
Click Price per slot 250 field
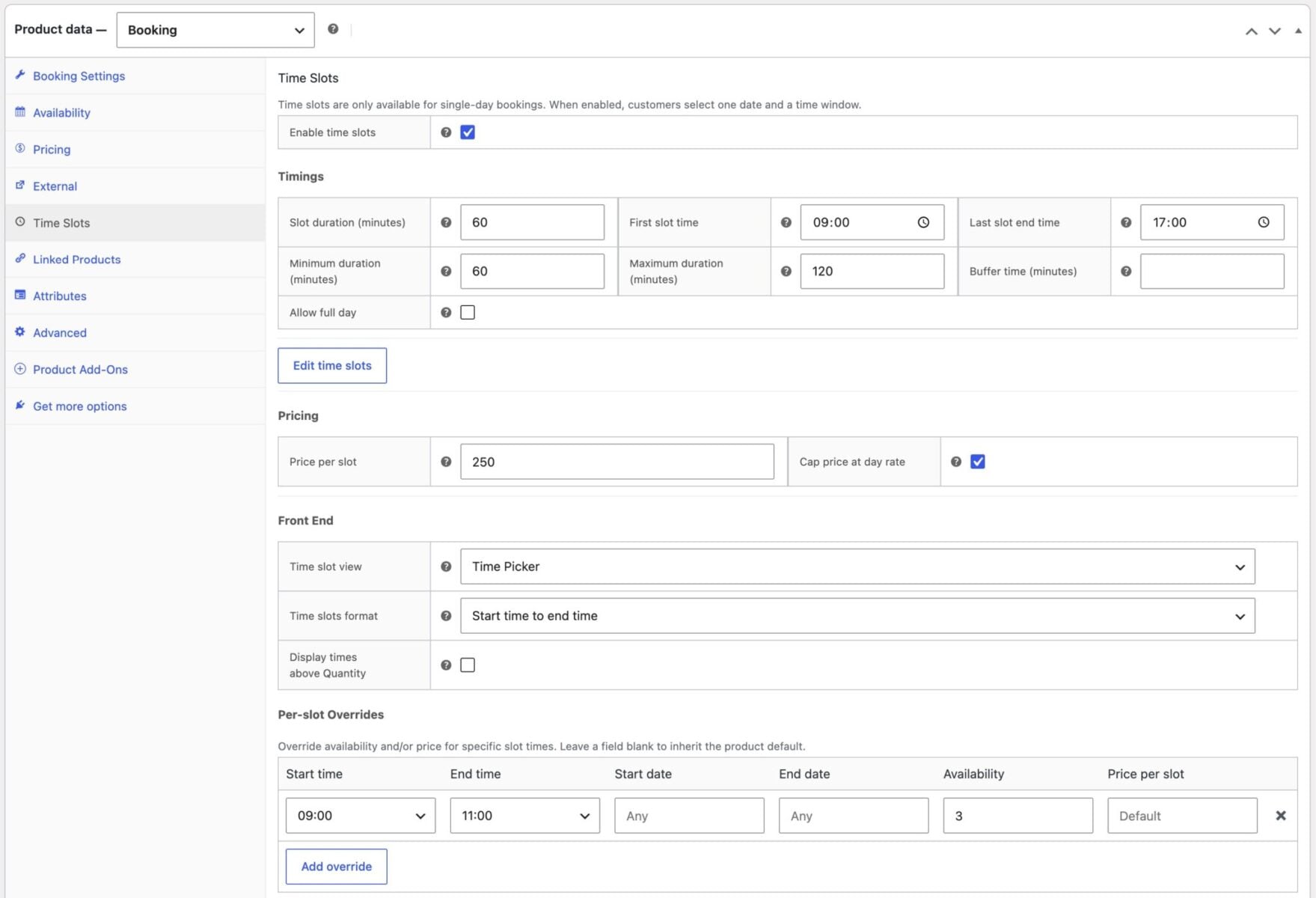coord(617,462)
